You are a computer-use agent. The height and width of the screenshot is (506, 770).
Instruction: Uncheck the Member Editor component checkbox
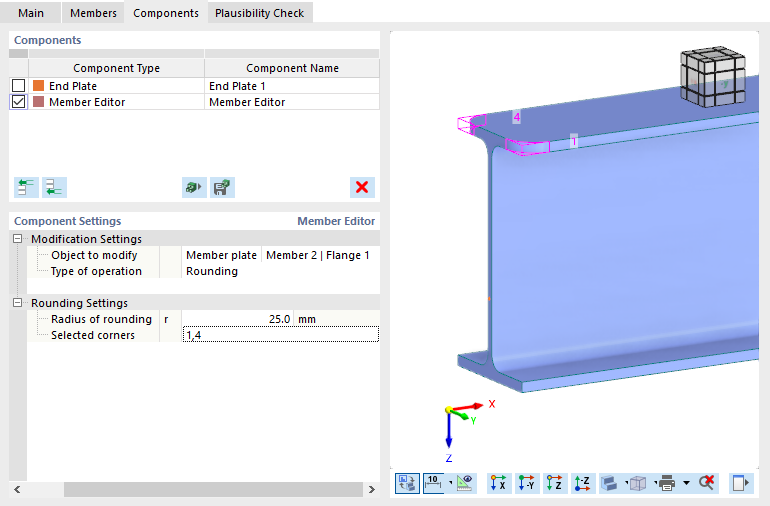[x=18, y=102]
